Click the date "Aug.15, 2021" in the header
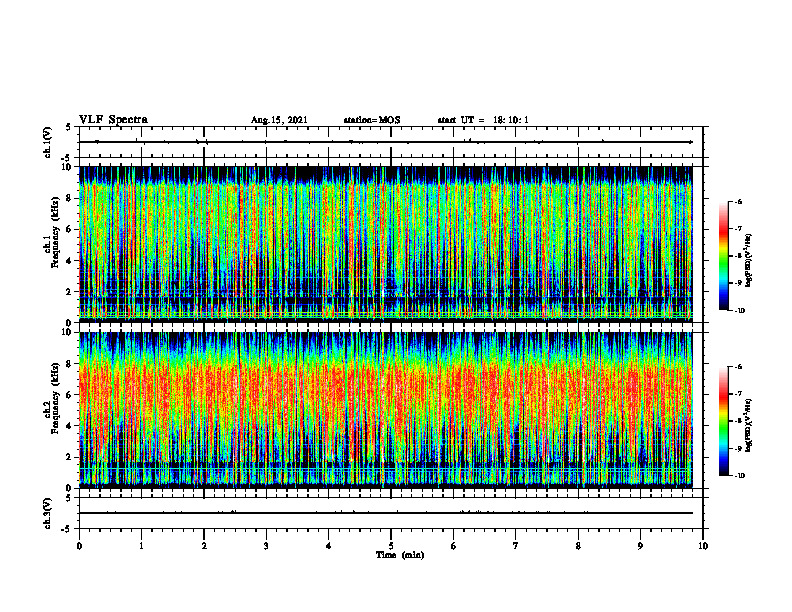This screenshot has width=792, height=612. pos(279,120)
